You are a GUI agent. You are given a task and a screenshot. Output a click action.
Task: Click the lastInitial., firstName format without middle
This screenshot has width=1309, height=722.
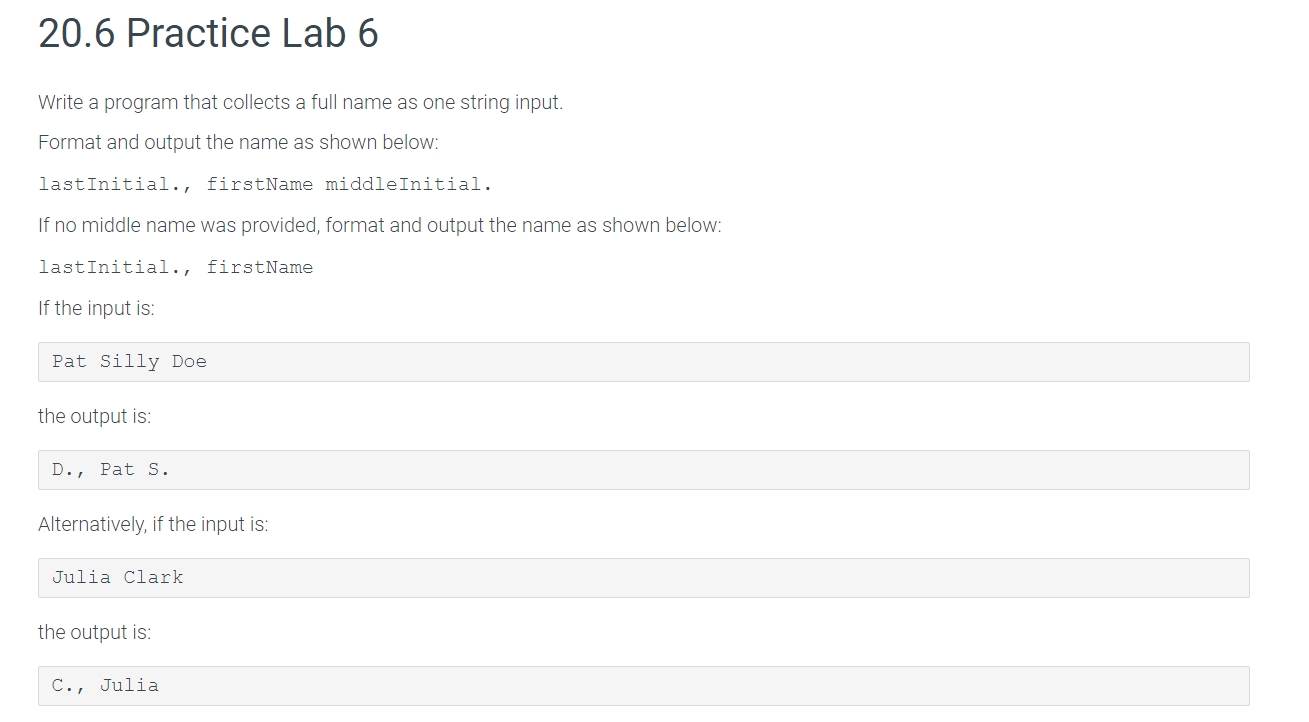(175, 268)
